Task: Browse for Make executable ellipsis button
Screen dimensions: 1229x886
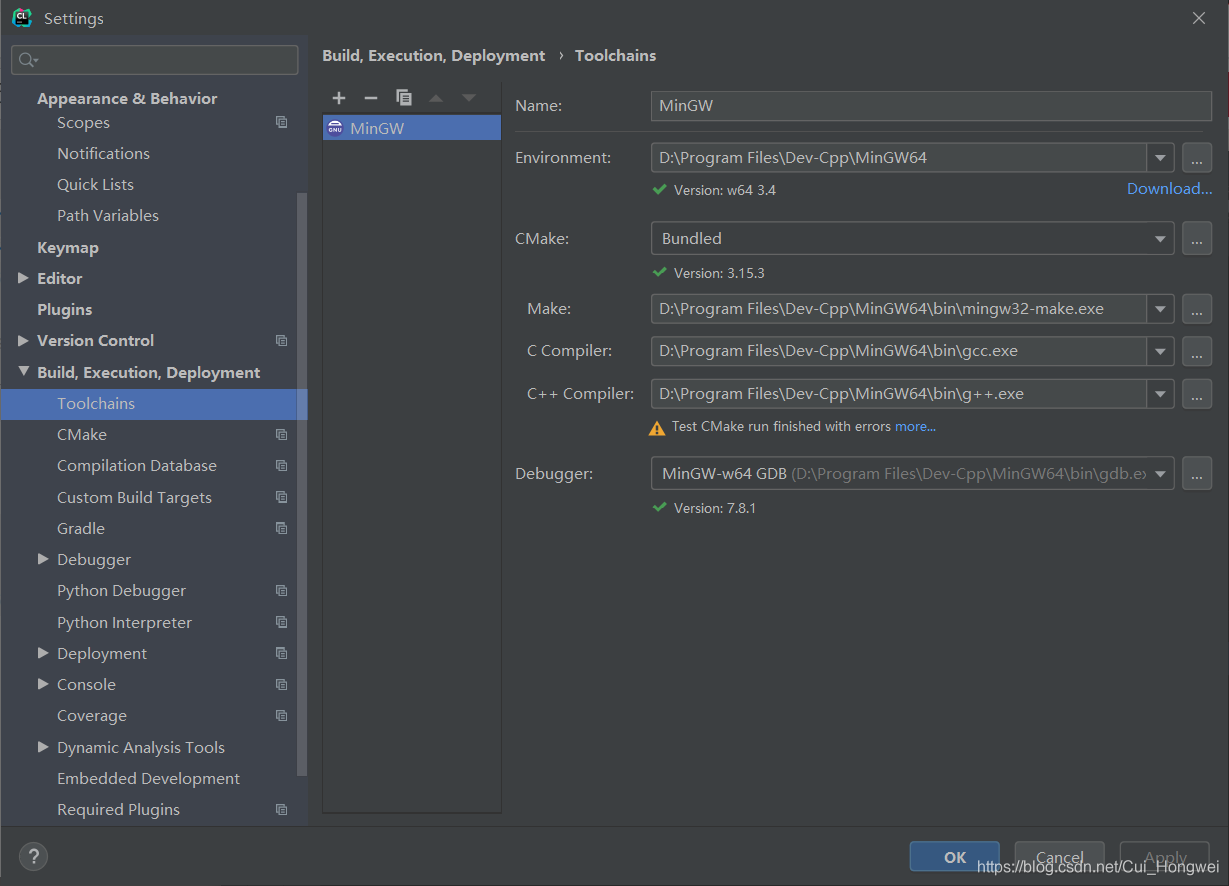Action: [1197, 309]
